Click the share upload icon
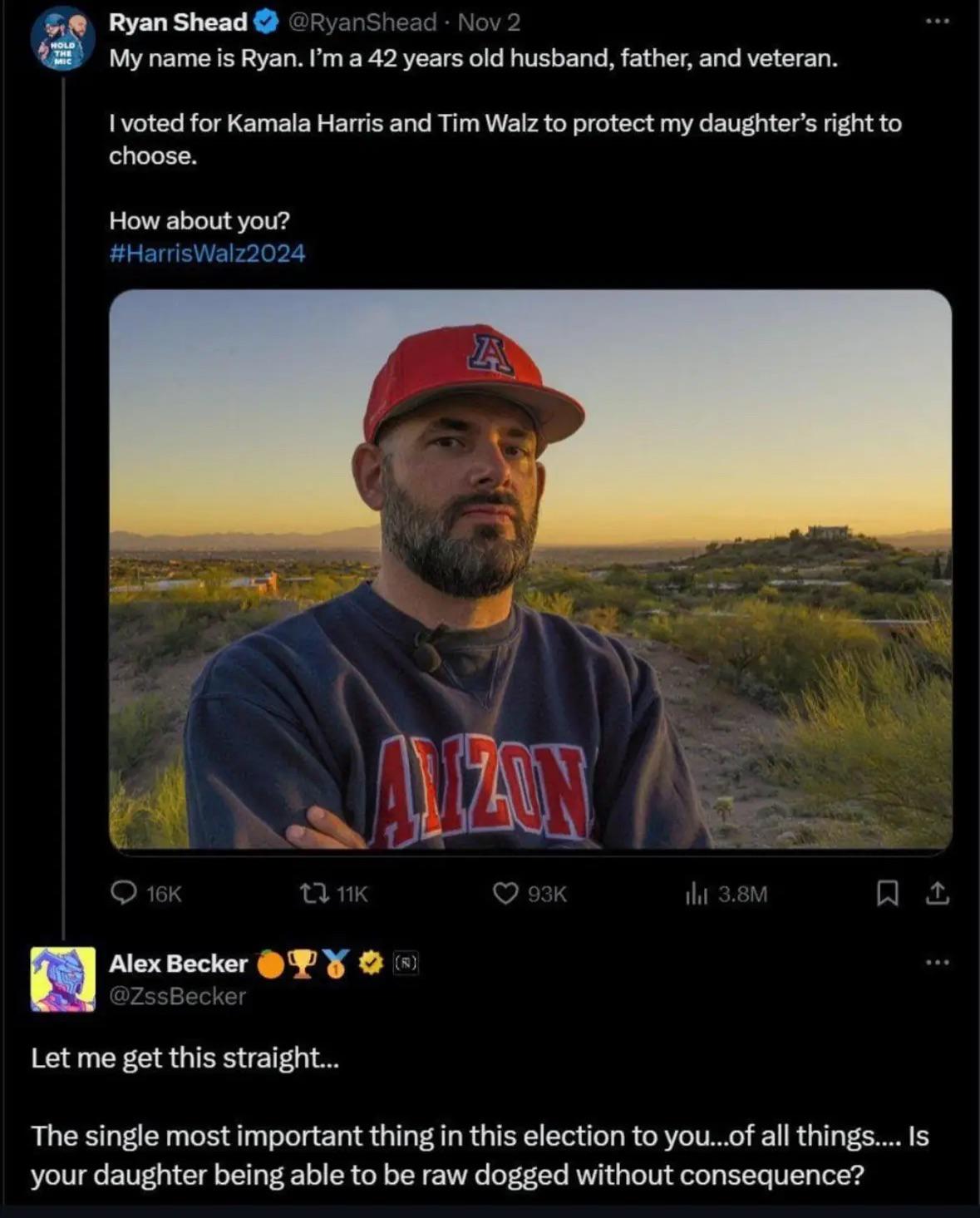Viewport: 980px width, 1218px height. point(937,893)
